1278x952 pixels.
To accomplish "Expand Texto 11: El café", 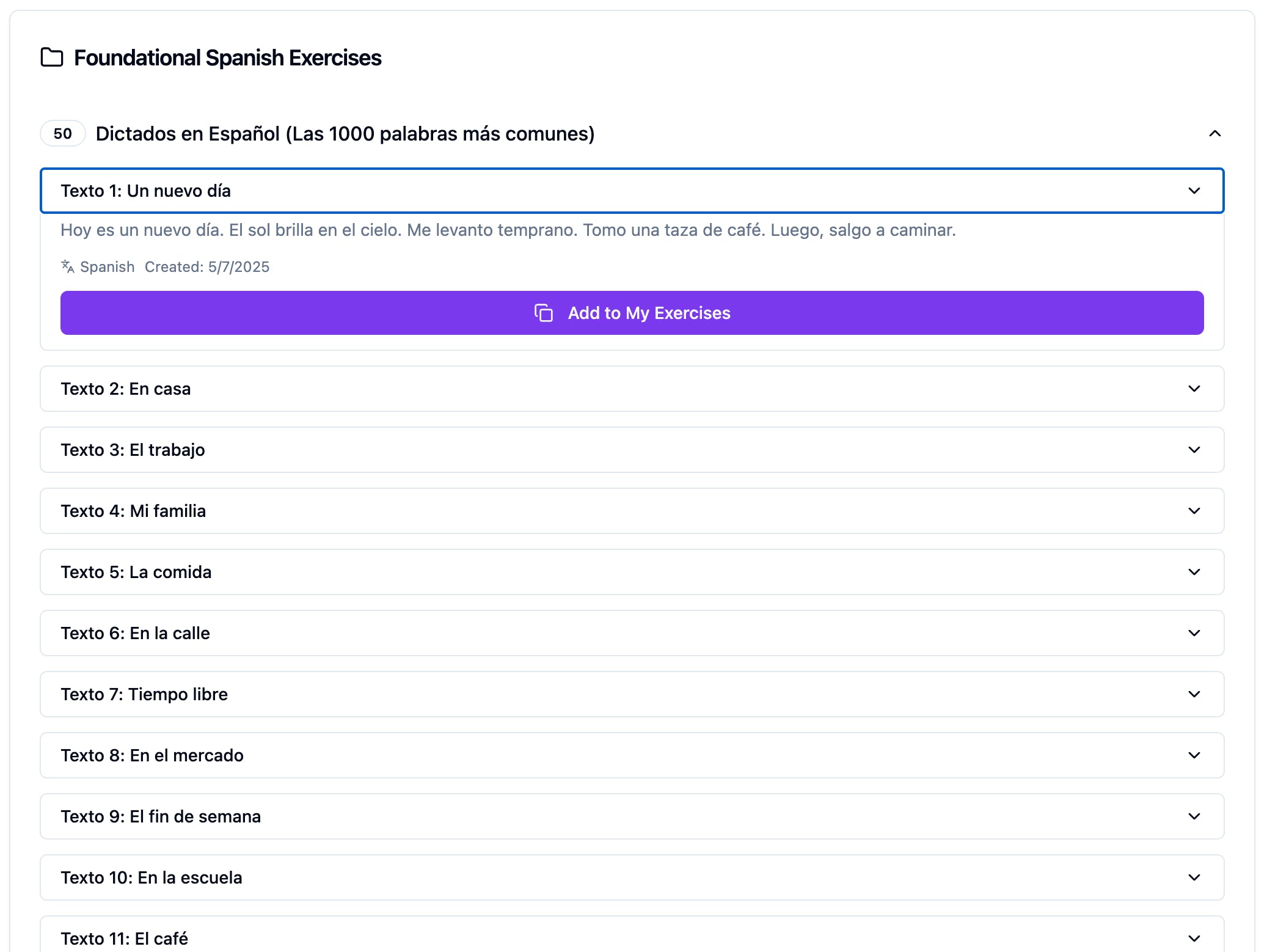I will [1194, 938].
